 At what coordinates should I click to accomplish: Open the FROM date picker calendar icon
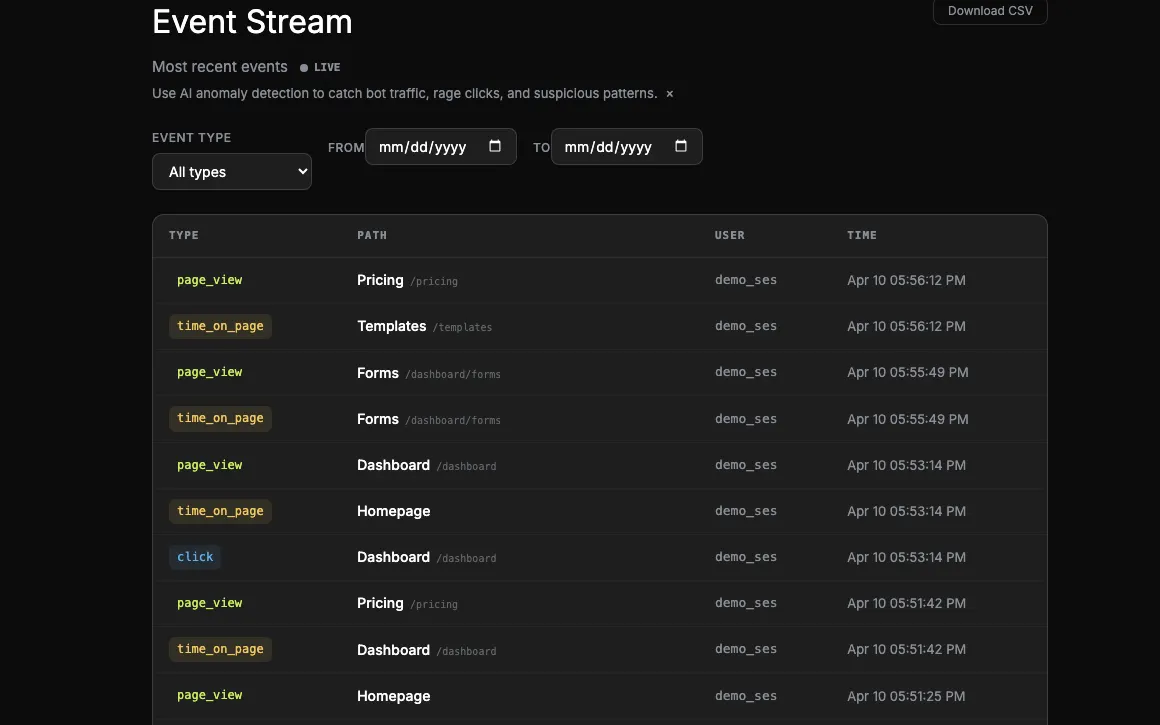[x=494, y=146]
